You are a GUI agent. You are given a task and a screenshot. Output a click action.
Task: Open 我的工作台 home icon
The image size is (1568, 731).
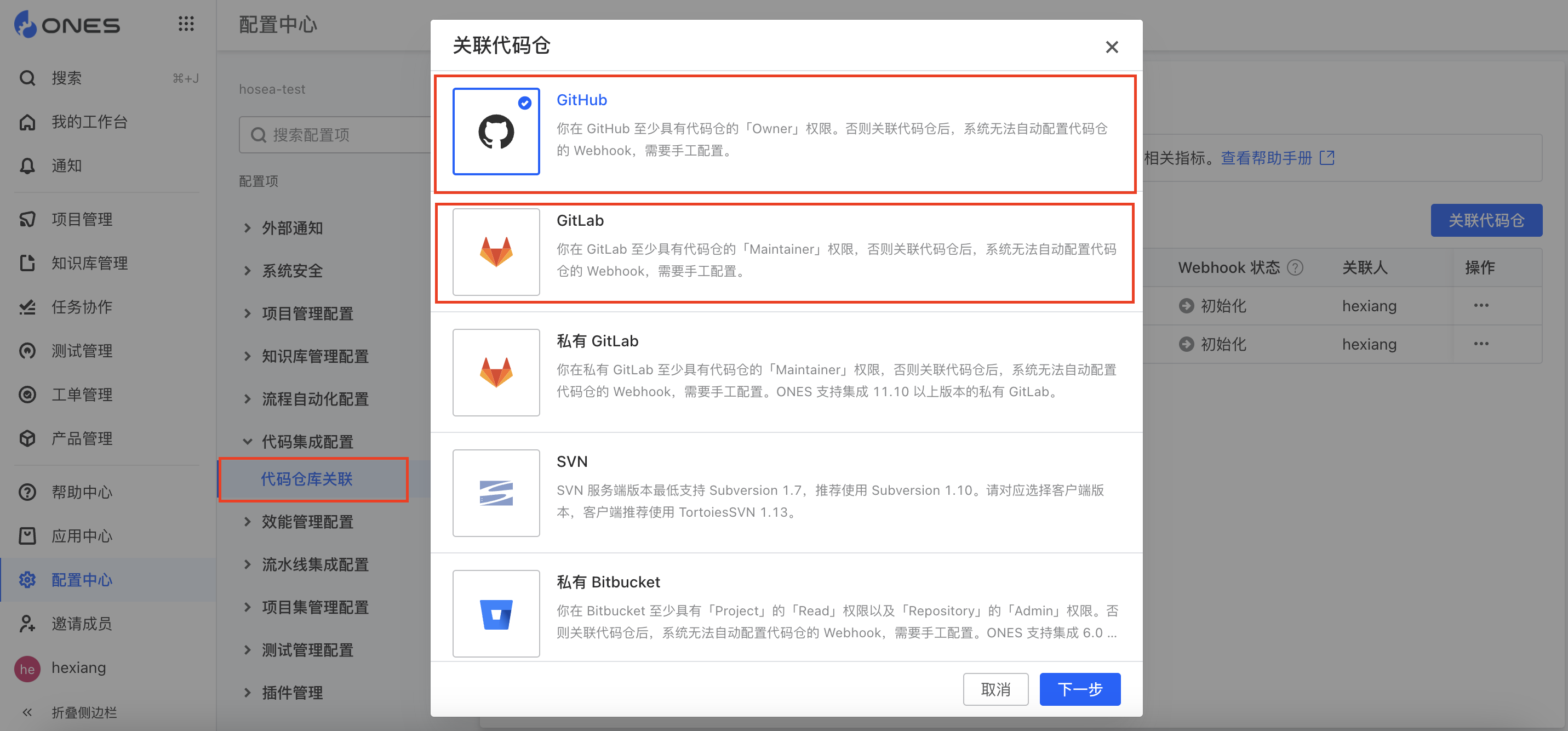click(27, 122)
